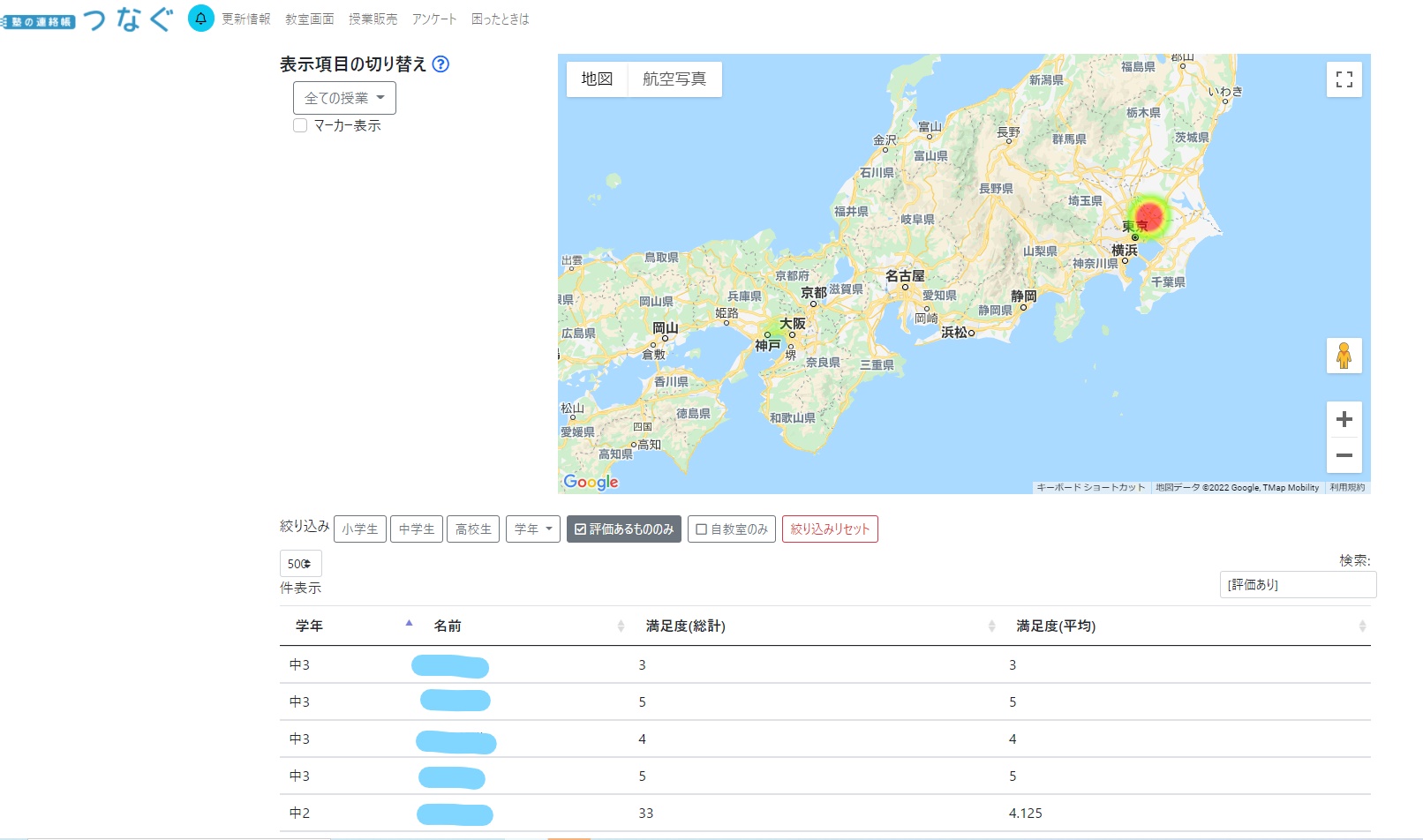Zoom in the map with plus
1423x840 pixels.
[x=1344, y=419]
